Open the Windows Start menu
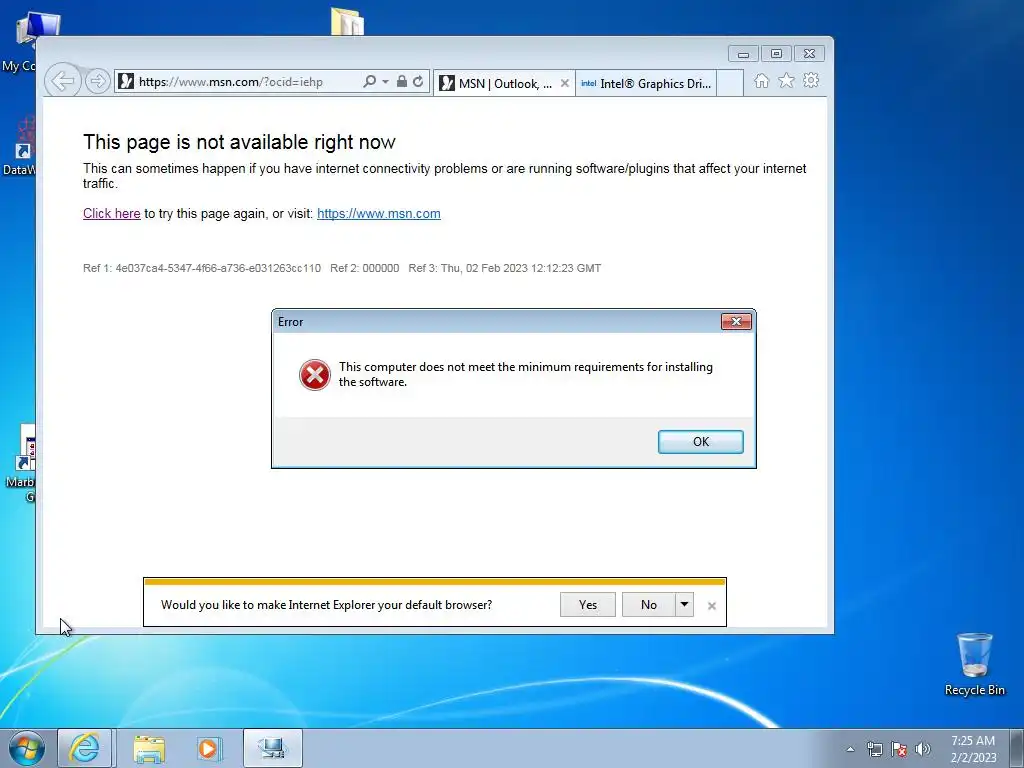Viewport: 1024px width, 768px height. tap(27, 748)
